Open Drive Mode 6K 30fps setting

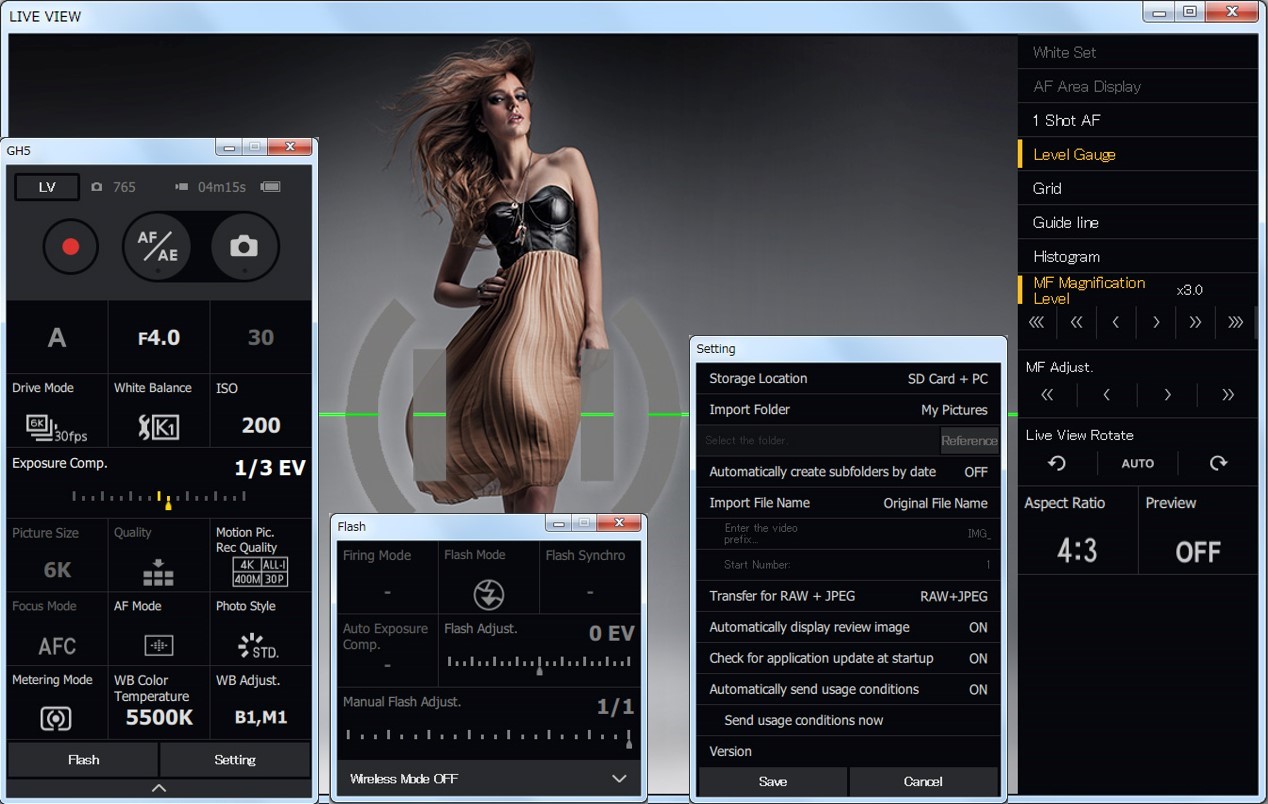56,427
